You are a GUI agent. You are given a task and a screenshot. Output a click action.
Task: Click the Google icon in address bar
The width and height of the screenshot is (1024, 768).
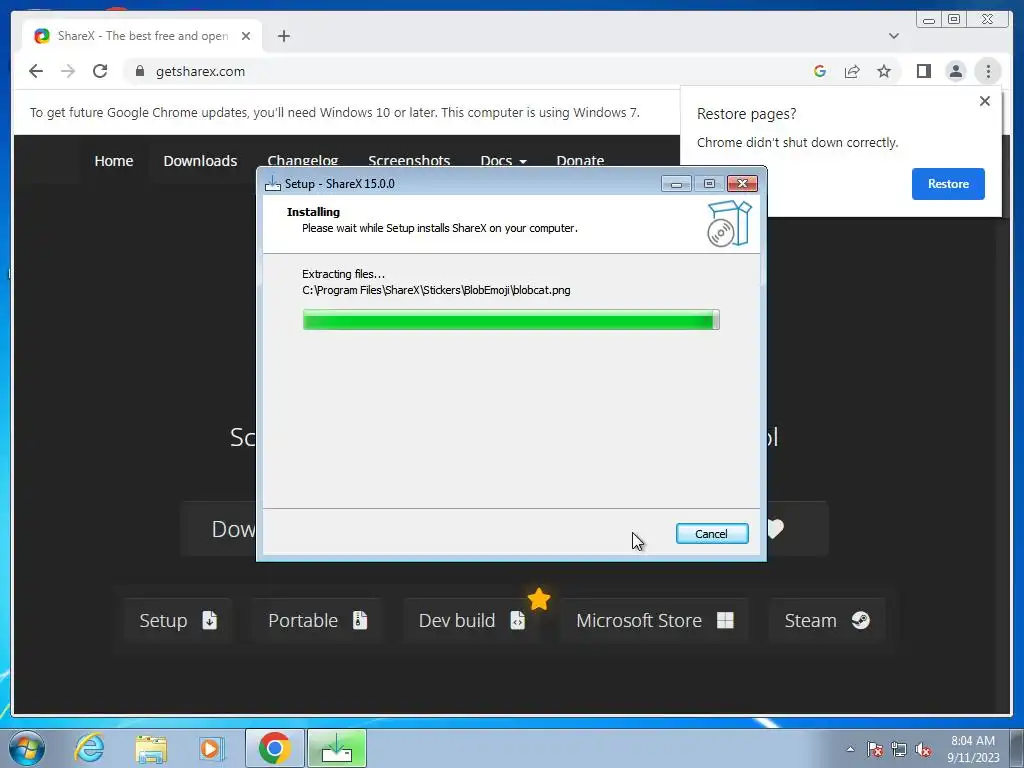coord(820,71)
